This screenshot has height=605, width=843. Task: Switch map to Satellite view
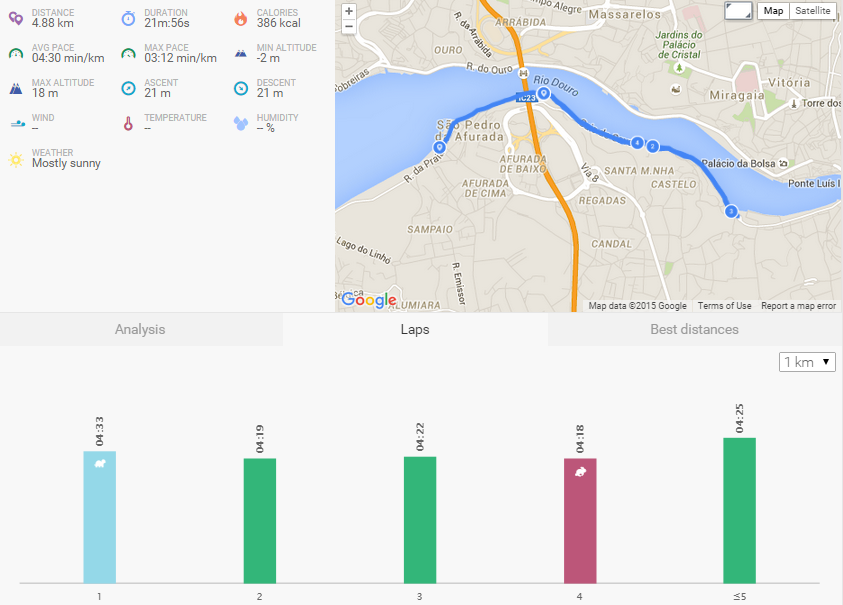click(x=812, y=11)
